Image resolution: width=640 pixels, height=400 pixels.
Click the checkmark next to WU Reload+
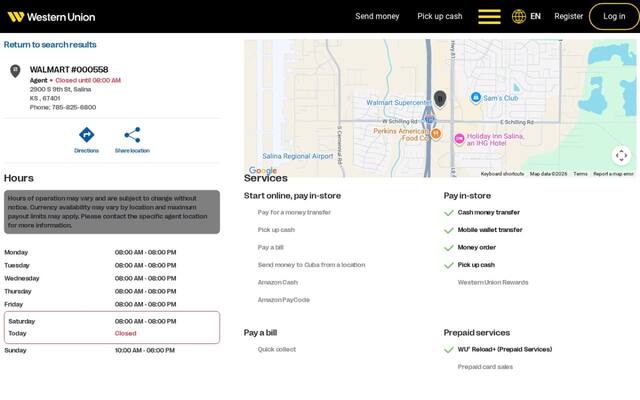coord(449,350)
